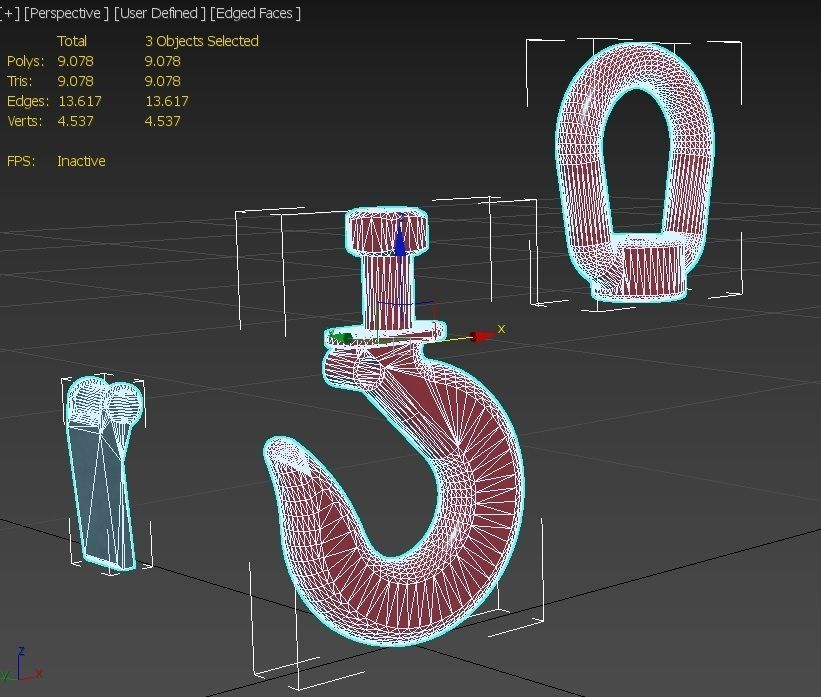
Task: Click the 'Total' statistics column header
Action: [72, 41]
